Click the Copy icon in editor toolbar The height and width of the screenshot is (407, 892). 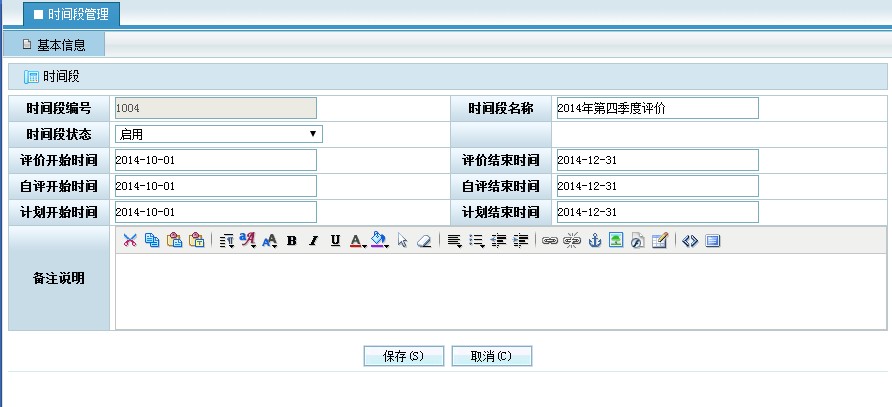152,241
